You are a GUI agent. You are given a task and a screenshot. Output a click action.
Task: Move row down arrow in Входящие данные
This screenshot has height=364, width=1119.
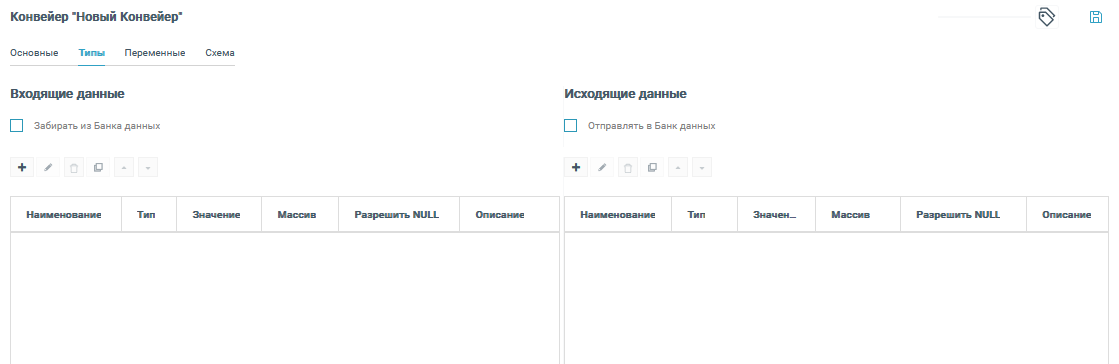(148, 168)
